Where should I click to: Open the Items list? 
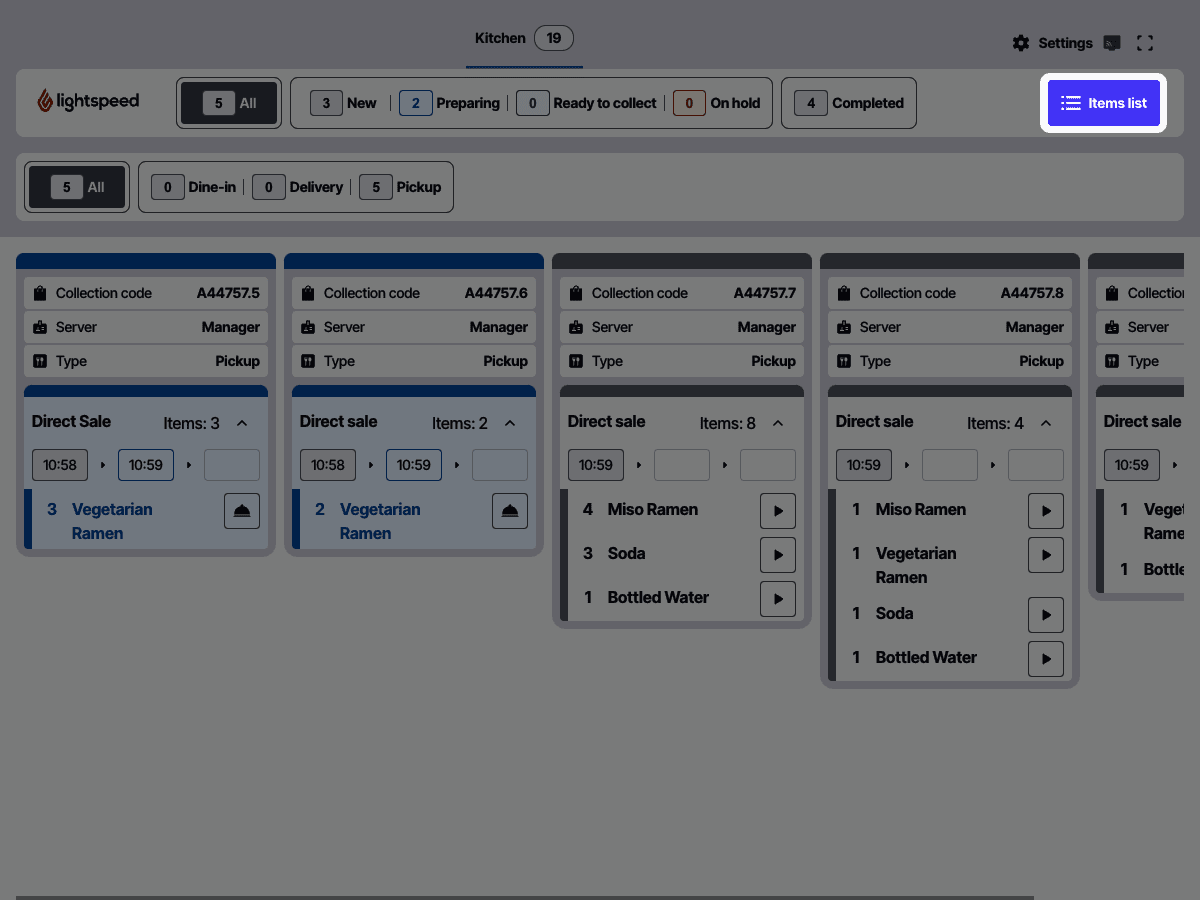1104,103
